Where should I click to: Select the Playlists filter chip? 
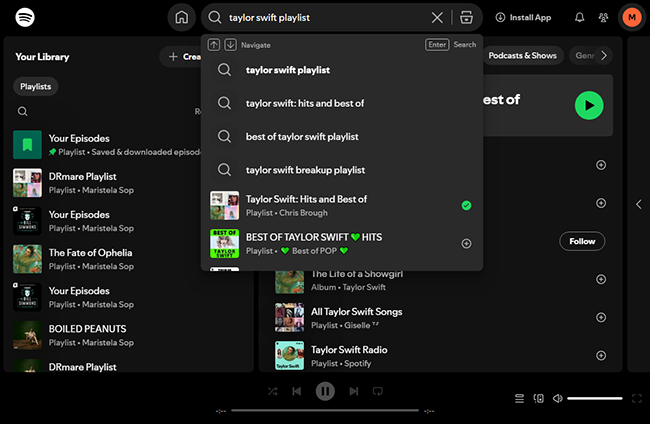(x=36, y=87)
